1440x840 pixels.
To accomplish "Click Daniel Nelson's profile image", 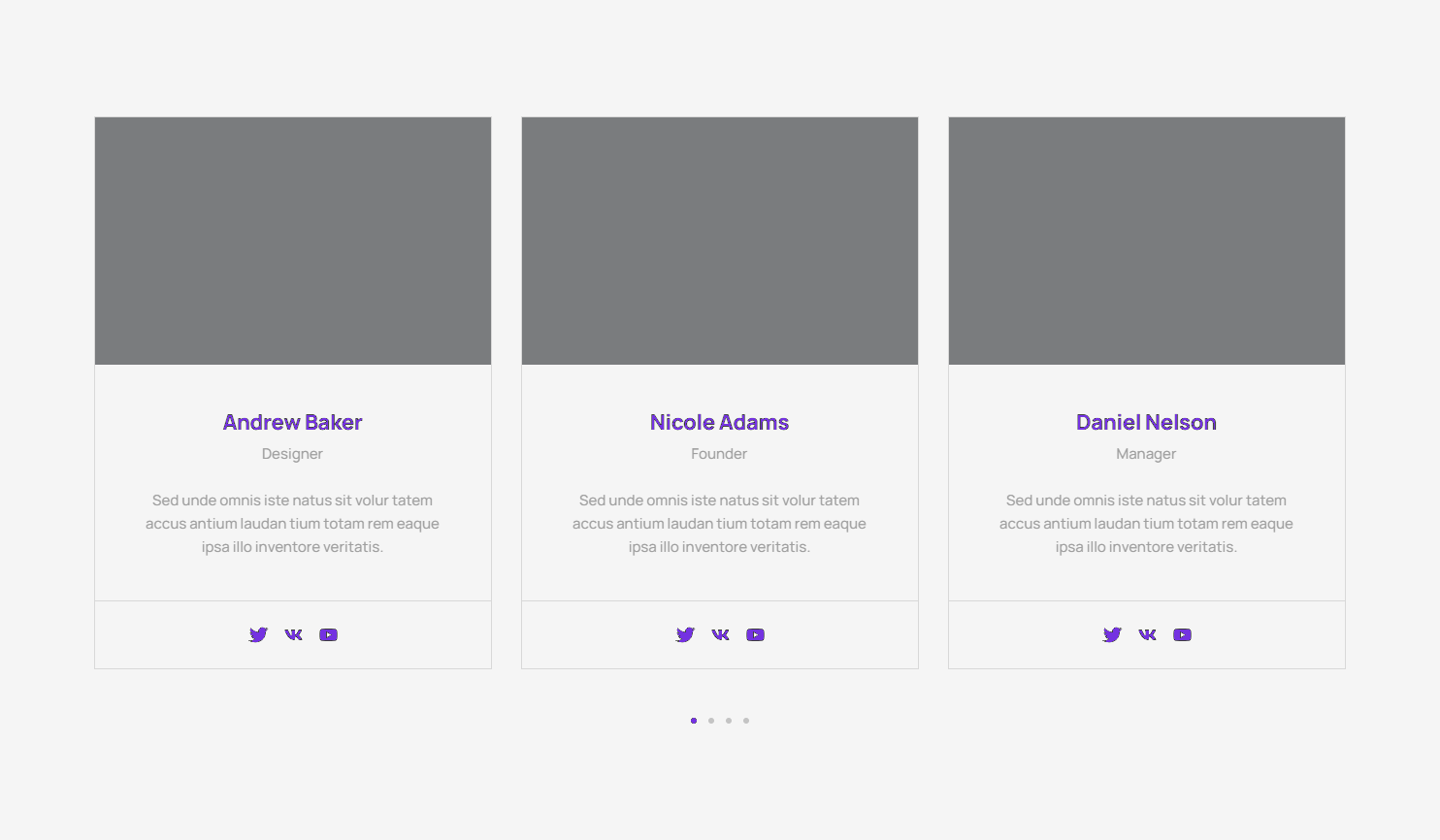I will [x=1147, y=241].
